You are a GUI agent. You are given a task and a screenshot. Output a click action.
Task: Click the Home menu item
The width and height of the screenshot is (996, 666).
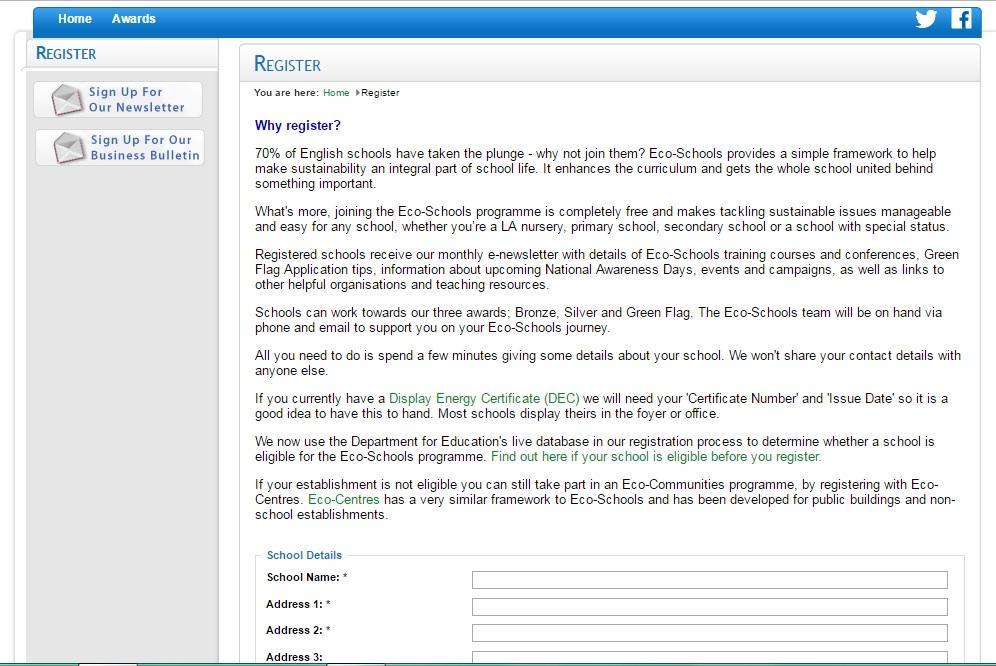pyautogui.click(x=75, y=19)
